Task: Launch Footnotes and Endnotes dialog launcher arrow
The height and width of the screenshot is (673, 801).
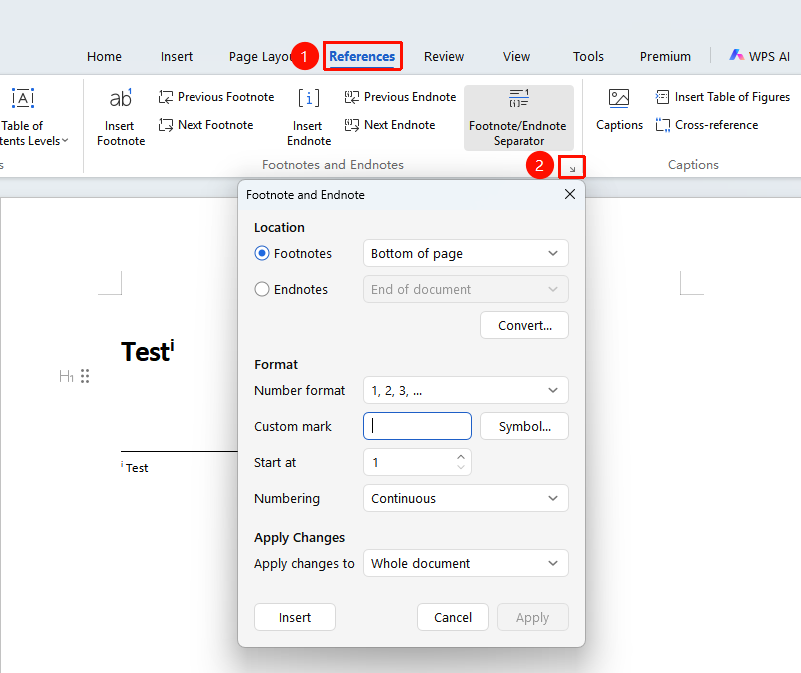Action: [x=572, y=168]
